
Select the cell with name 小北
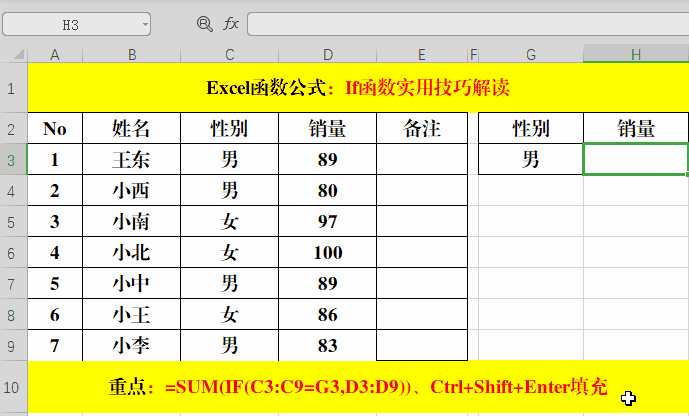point(131,253)
